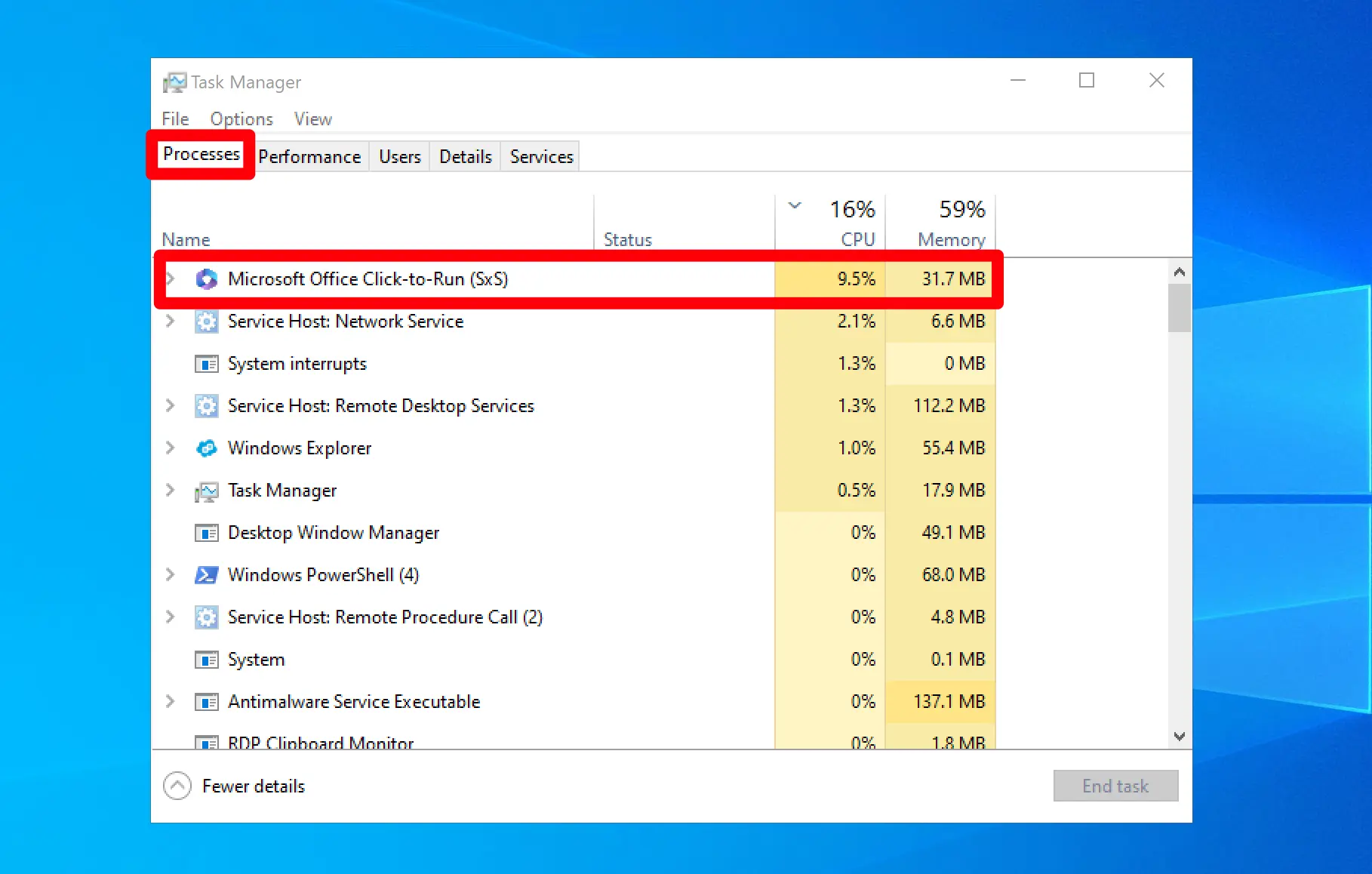Click the Task Manager title bar icon

[174, 82]
